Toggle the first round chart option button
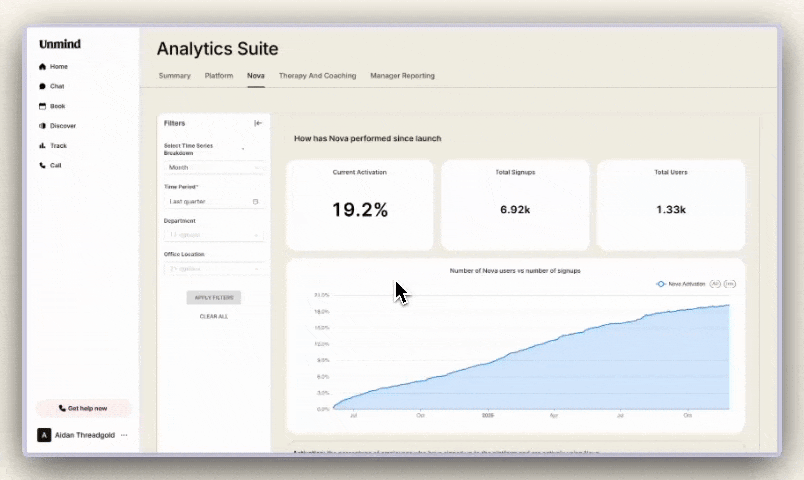The height and width of the screenshot is (480, 804). pyautogui.click(x=715, y=284)
